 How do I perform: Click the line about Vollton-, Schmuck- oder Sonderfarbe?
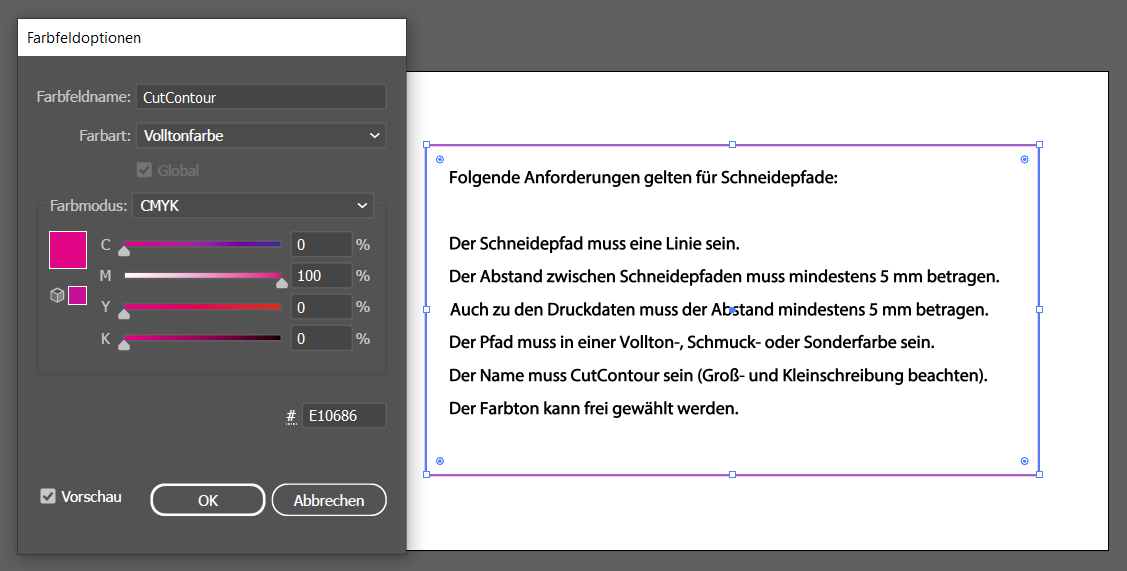pos(692,342)
